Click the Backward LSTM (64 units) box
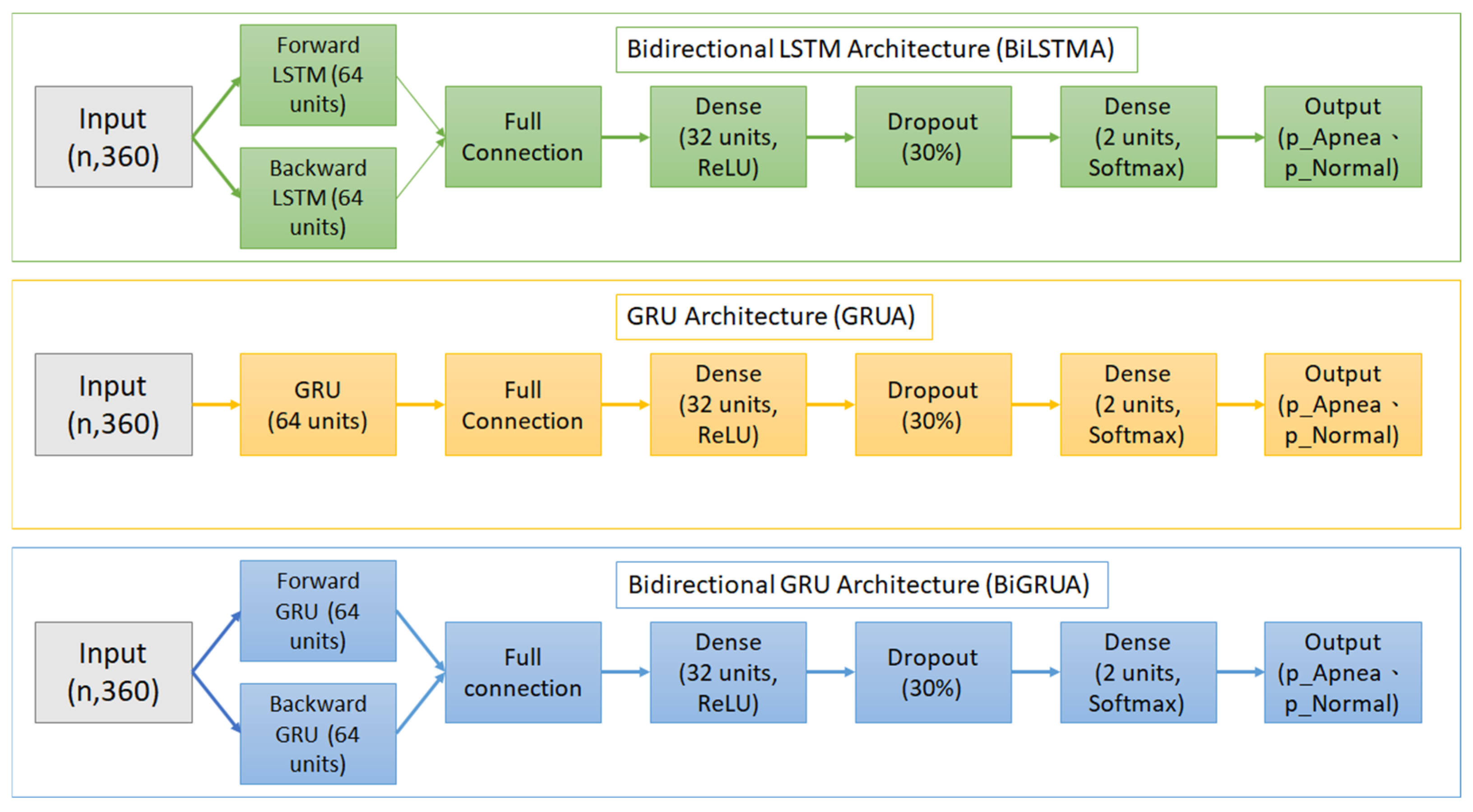The image size is (1473, 812). pyautogui.click(x=318, y=198)
